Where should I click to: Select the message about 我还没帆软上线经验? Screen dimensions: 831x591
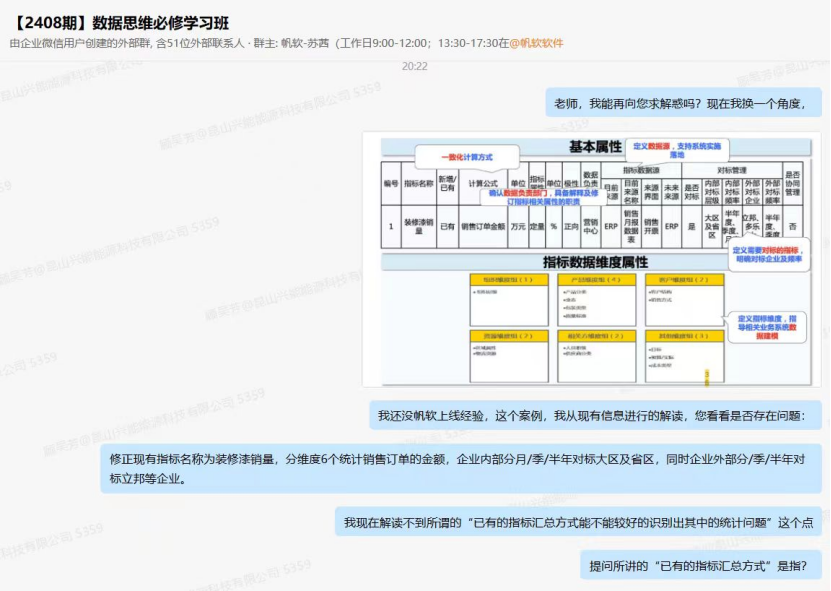[x=598, y=416]
